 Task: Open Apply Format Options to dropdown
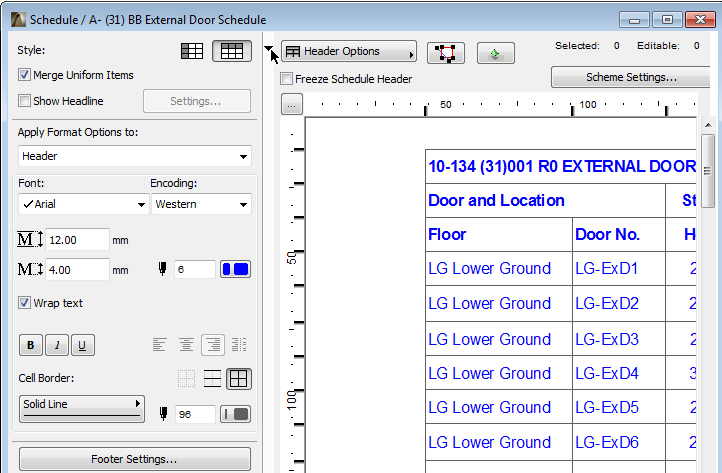[135, 156]
